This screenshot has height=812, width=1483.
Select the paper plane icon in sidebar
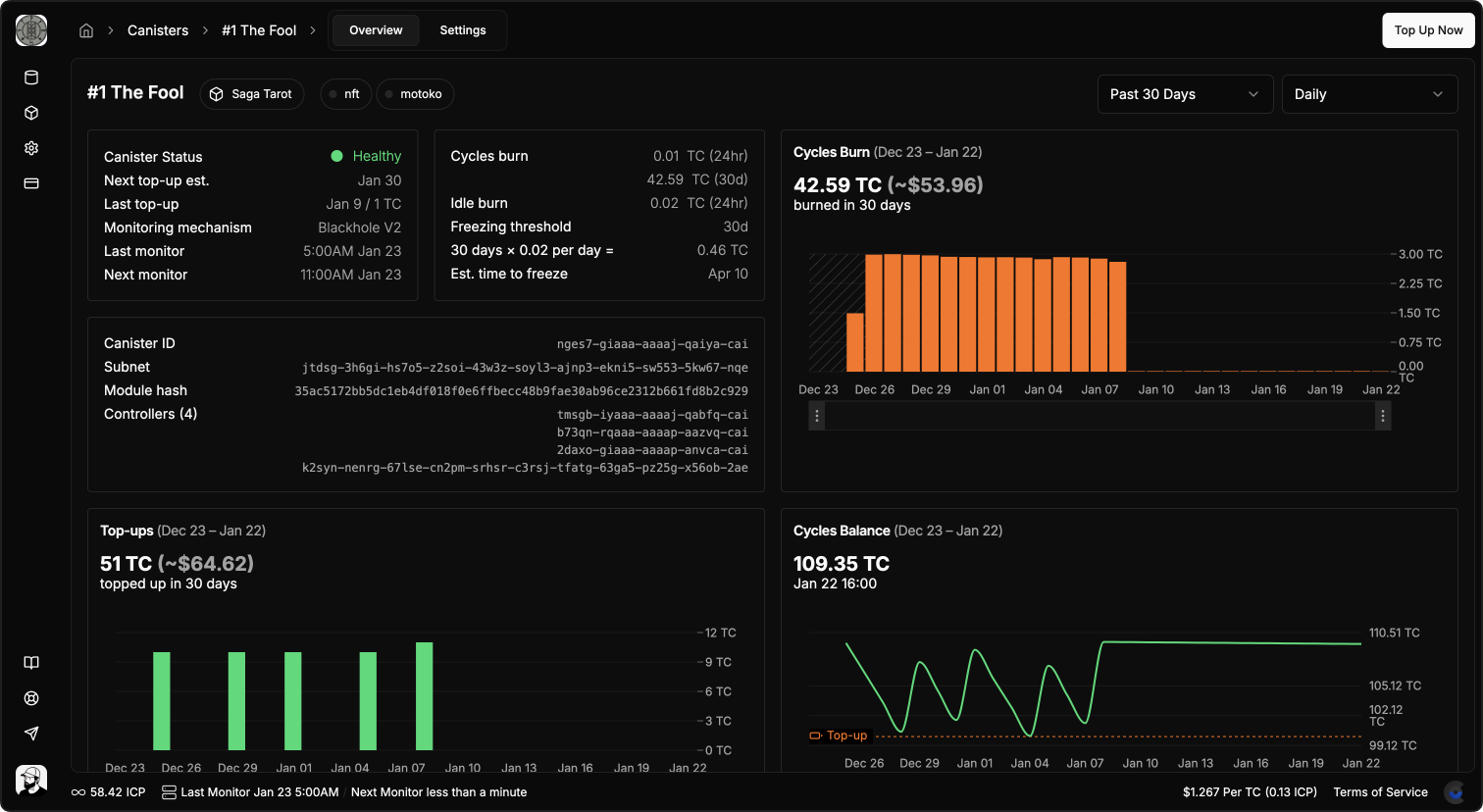pos(30,734)
